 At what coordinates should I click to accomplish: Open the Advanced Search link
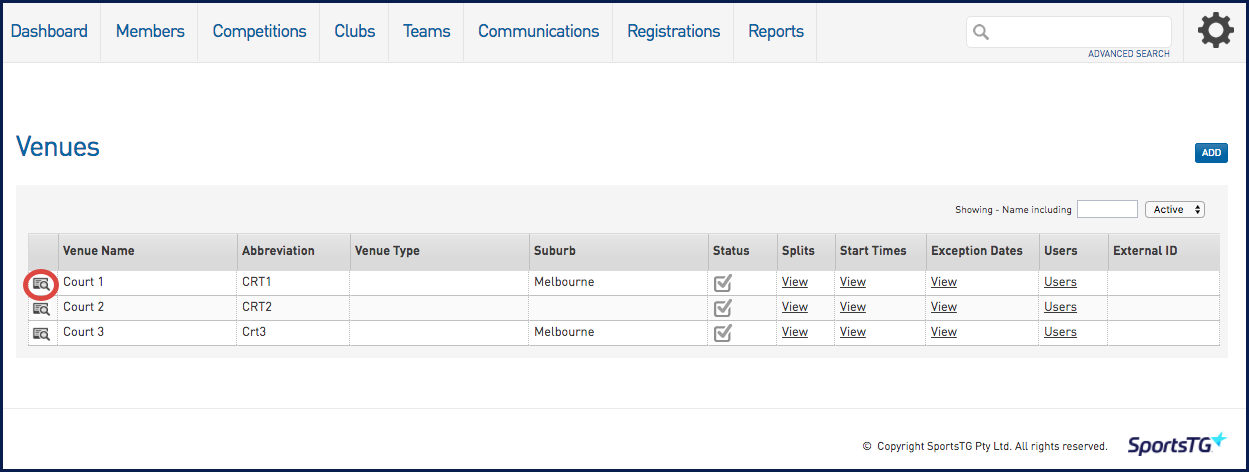1128,54
